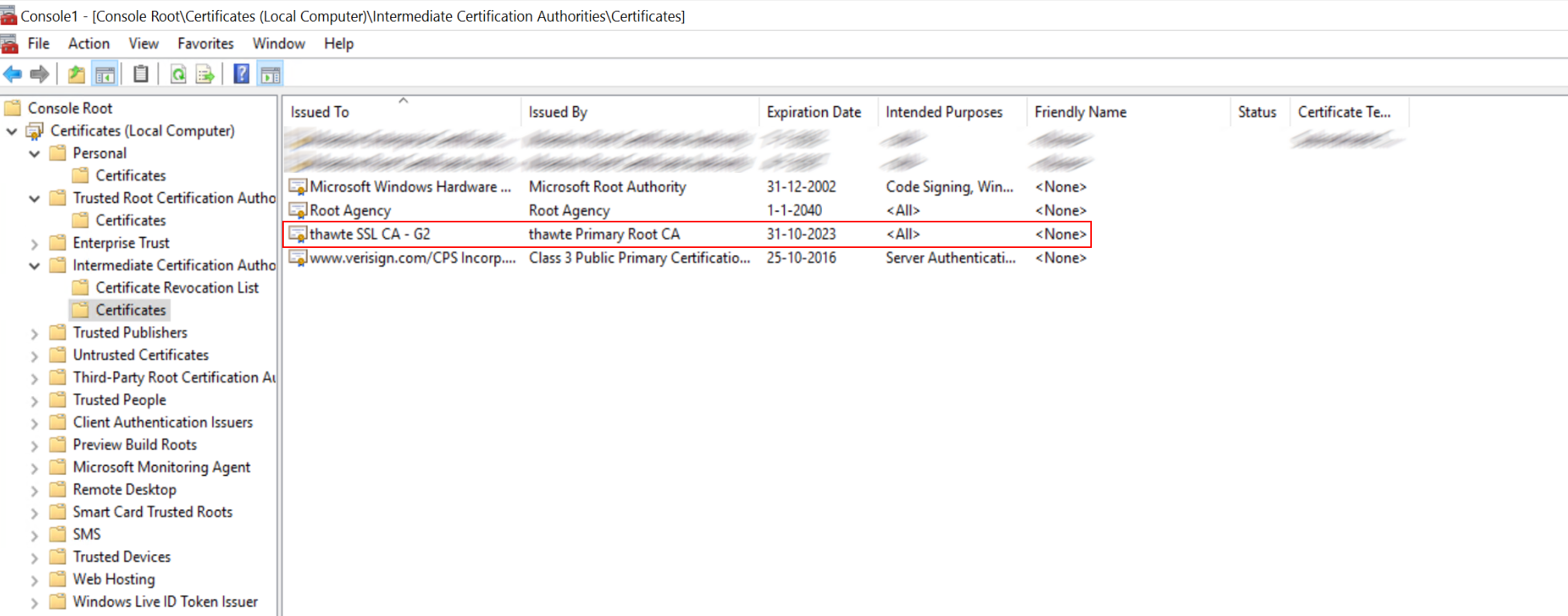Expand the Untrusted Certificates node
Image resolution: width=1568 pixels, height=616 pixels.
(x=34, y=356)
